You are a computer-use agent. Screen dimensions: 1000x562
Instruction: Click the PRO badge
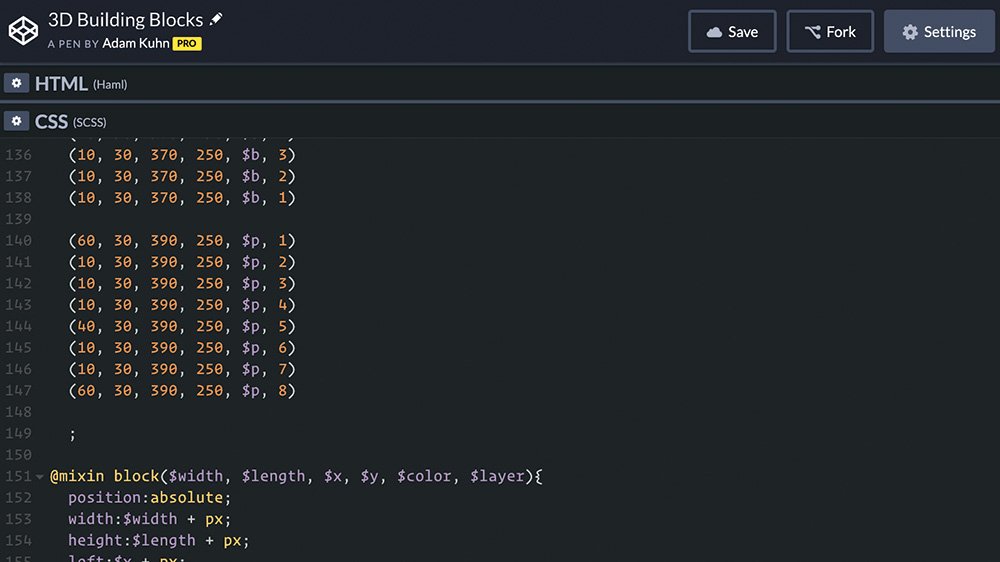187,43
